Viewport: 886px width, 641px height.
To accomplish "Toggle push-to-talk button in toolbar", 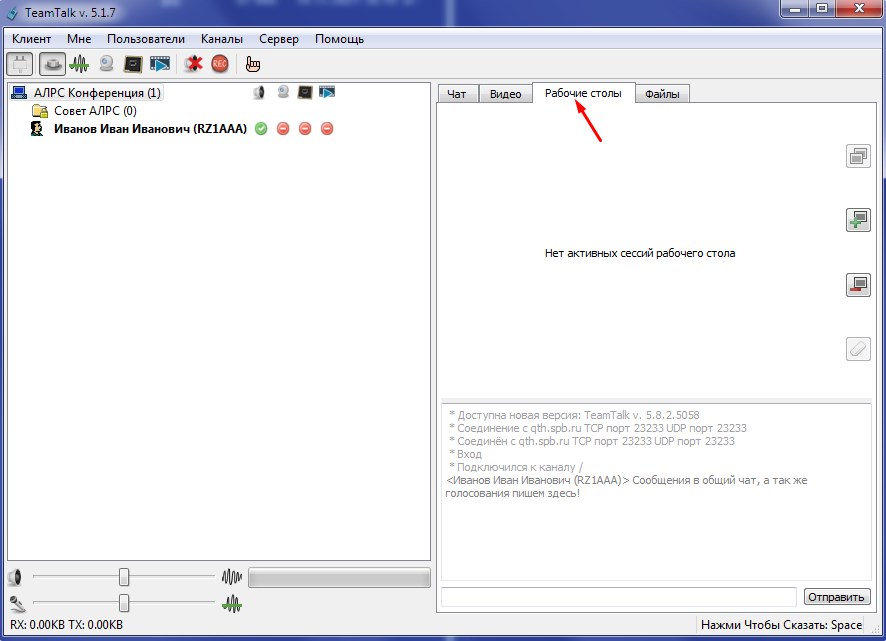I will 52,64.
